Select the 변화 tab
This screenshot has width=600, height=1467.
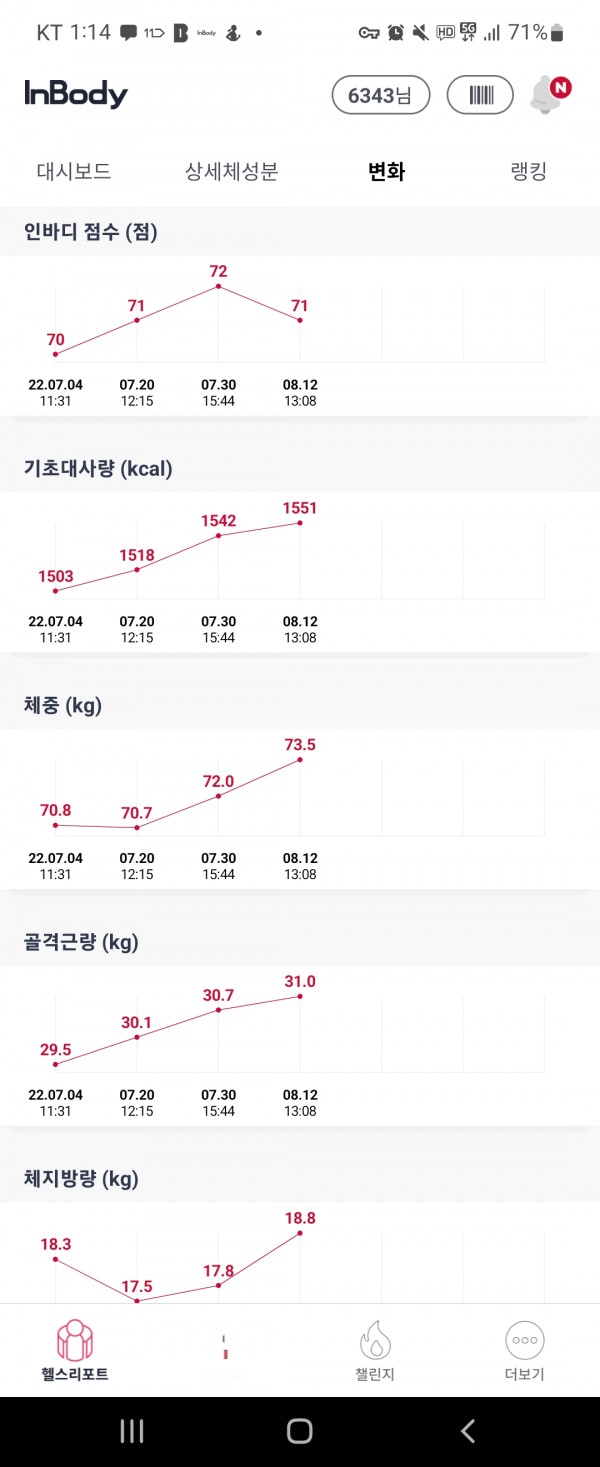387,171
